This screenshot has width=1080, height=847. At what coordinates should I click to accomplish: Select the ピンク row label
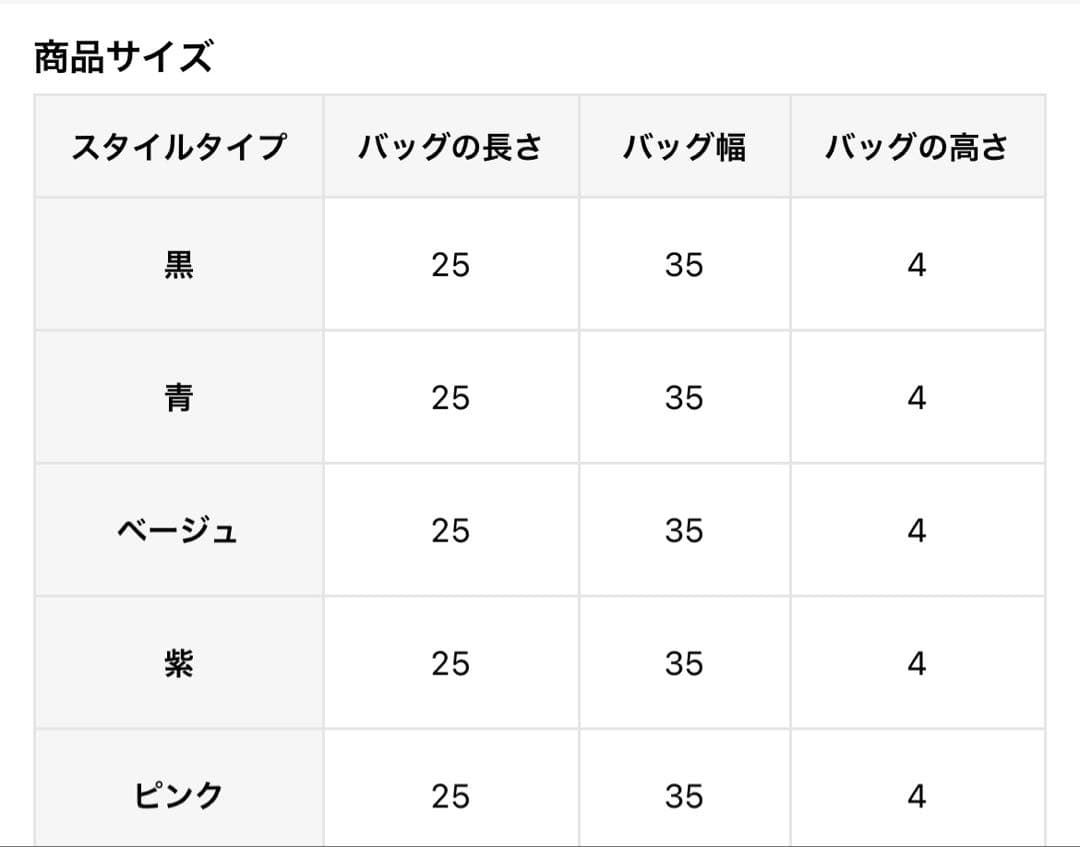tap(178, 796)
